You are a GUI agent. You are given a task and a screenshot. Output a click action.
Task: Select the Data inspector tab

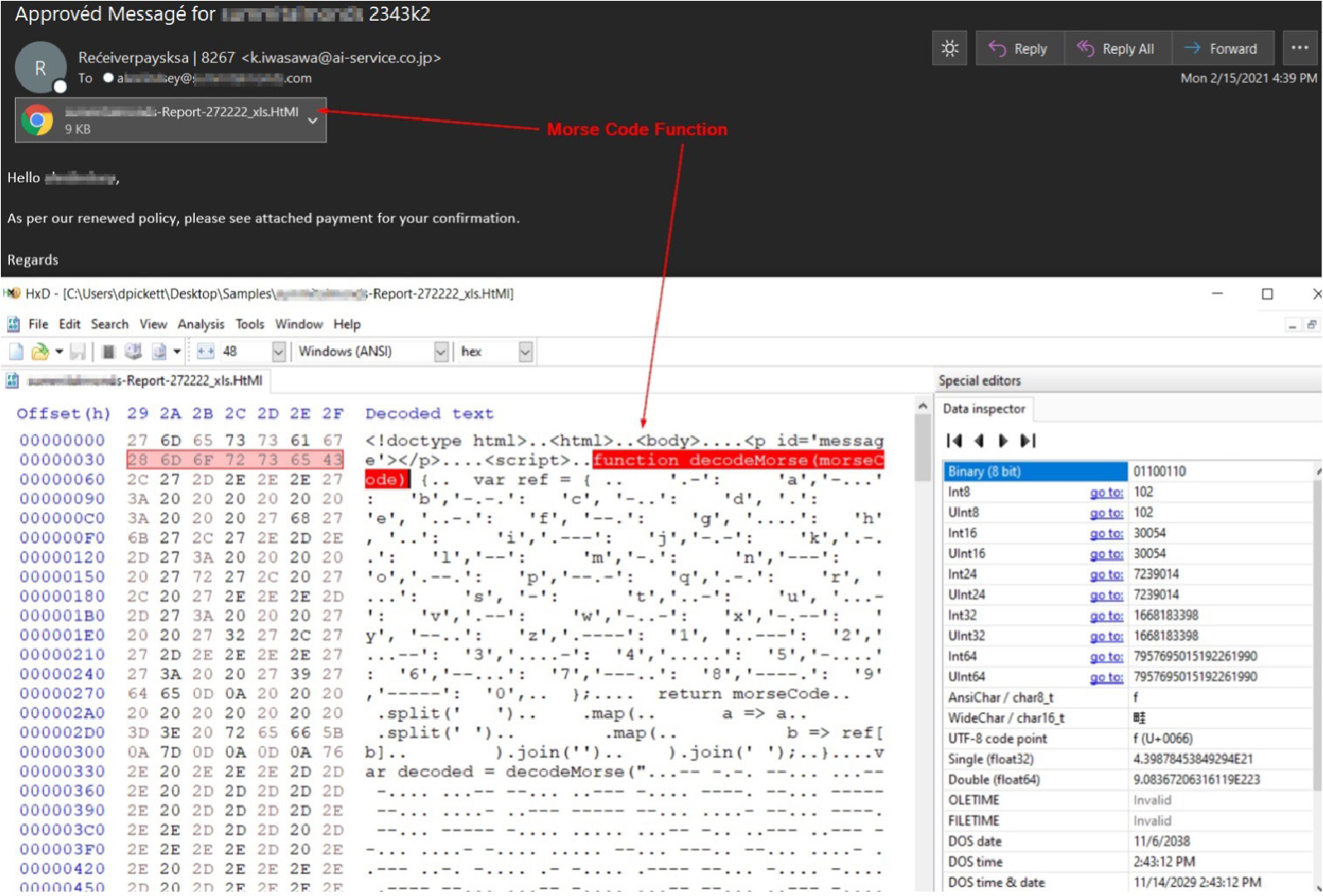tap(984, 409)
